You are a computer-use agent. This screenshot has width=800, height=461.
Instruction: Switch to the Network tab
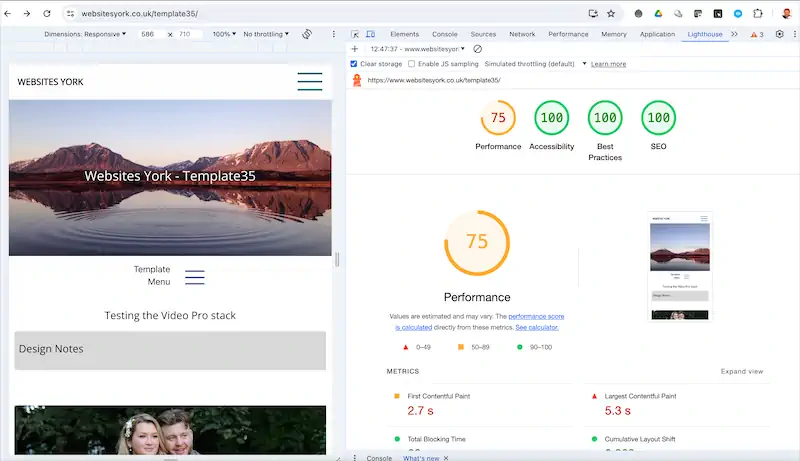(x=522, y=34)
